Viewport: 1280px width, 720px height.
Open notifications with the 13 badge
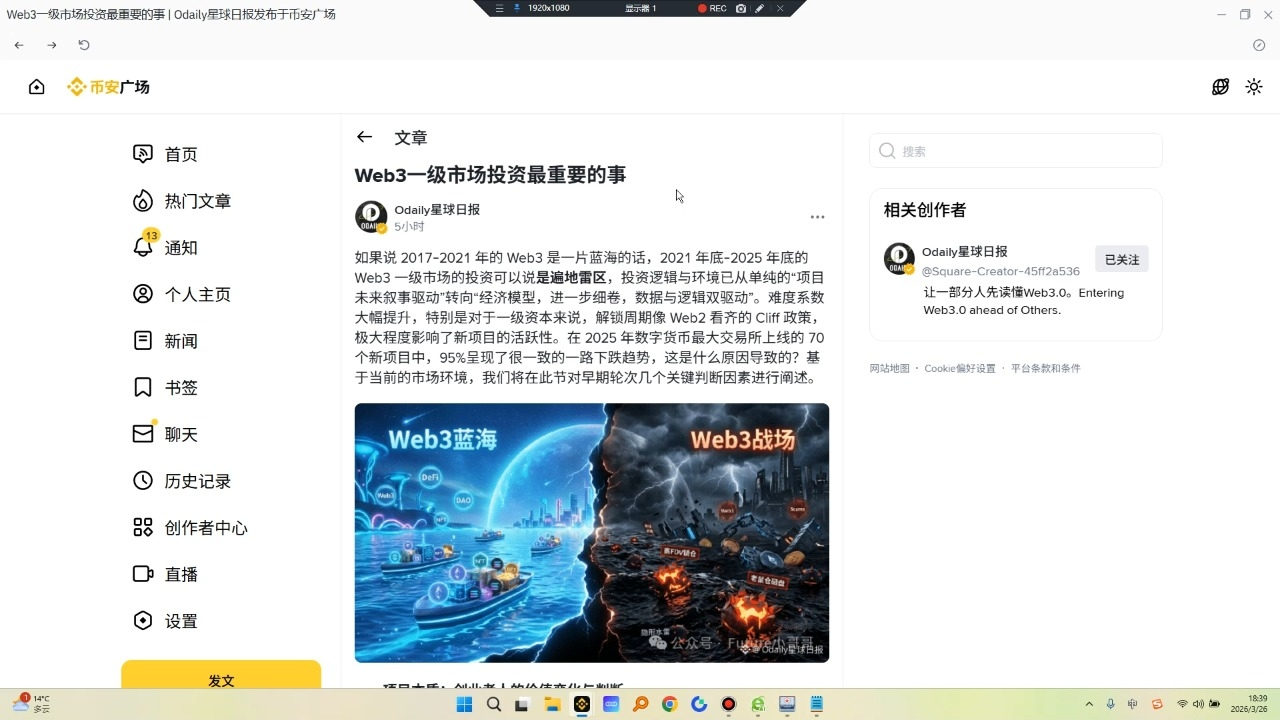pyautogui.click(x=181, y=247)
